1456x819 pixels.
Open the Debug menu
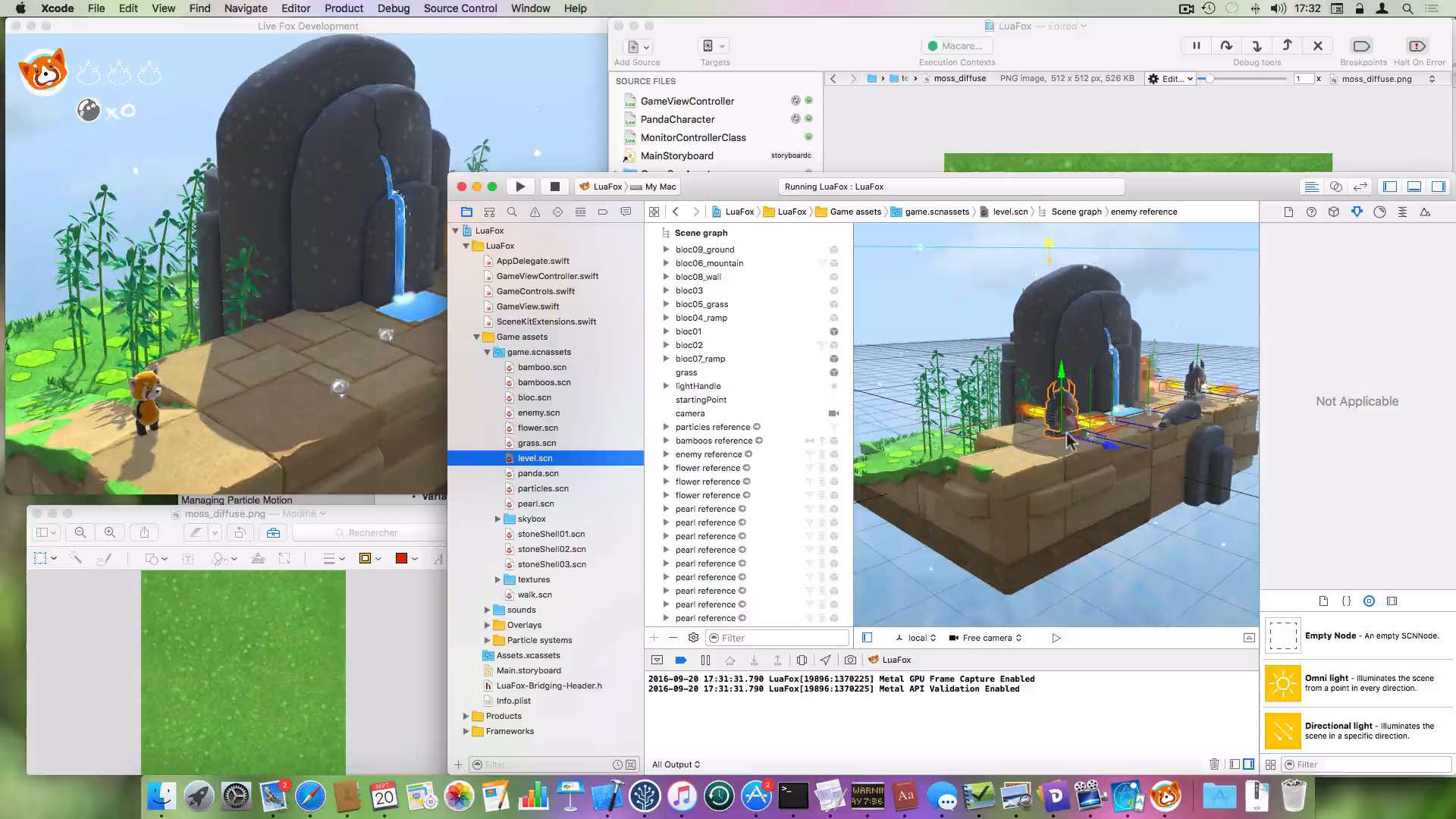[x=394, y=8]
